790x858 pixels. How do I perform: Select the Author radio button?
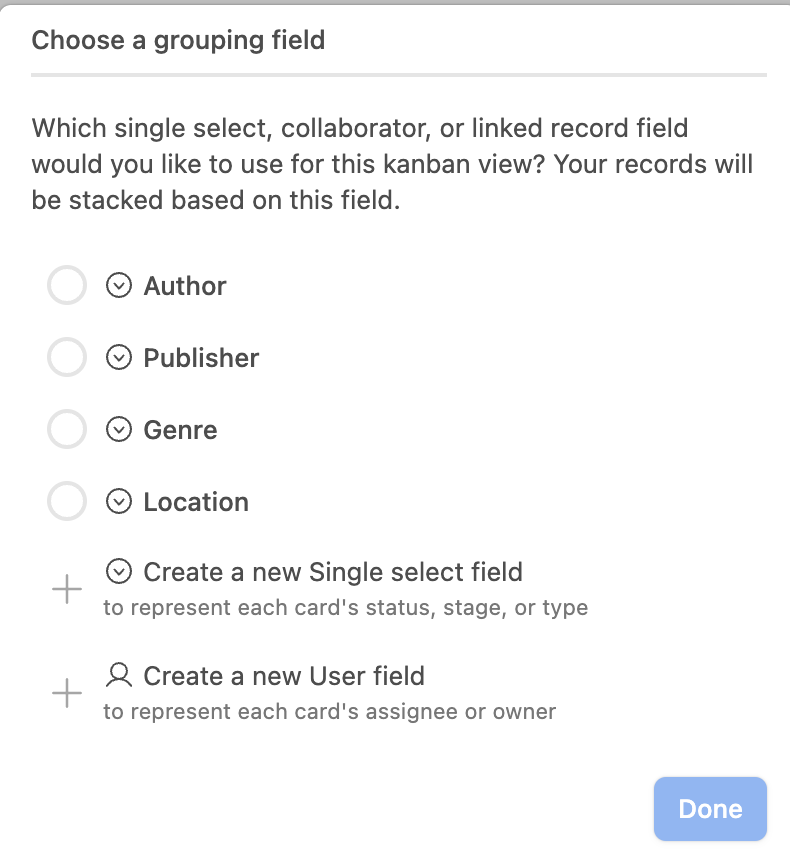(x=67, y=286)
